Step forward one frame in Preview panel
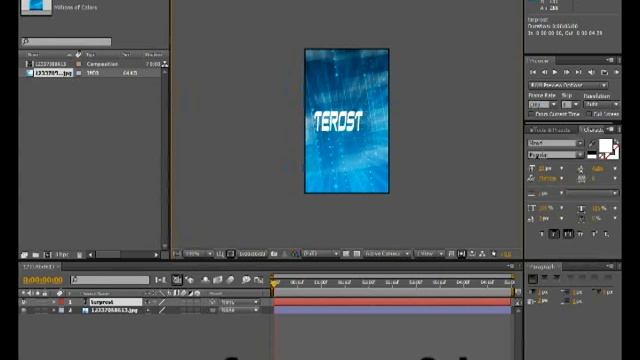The height and width of the screenshot is (360, 640). click(x=567, y=72)
